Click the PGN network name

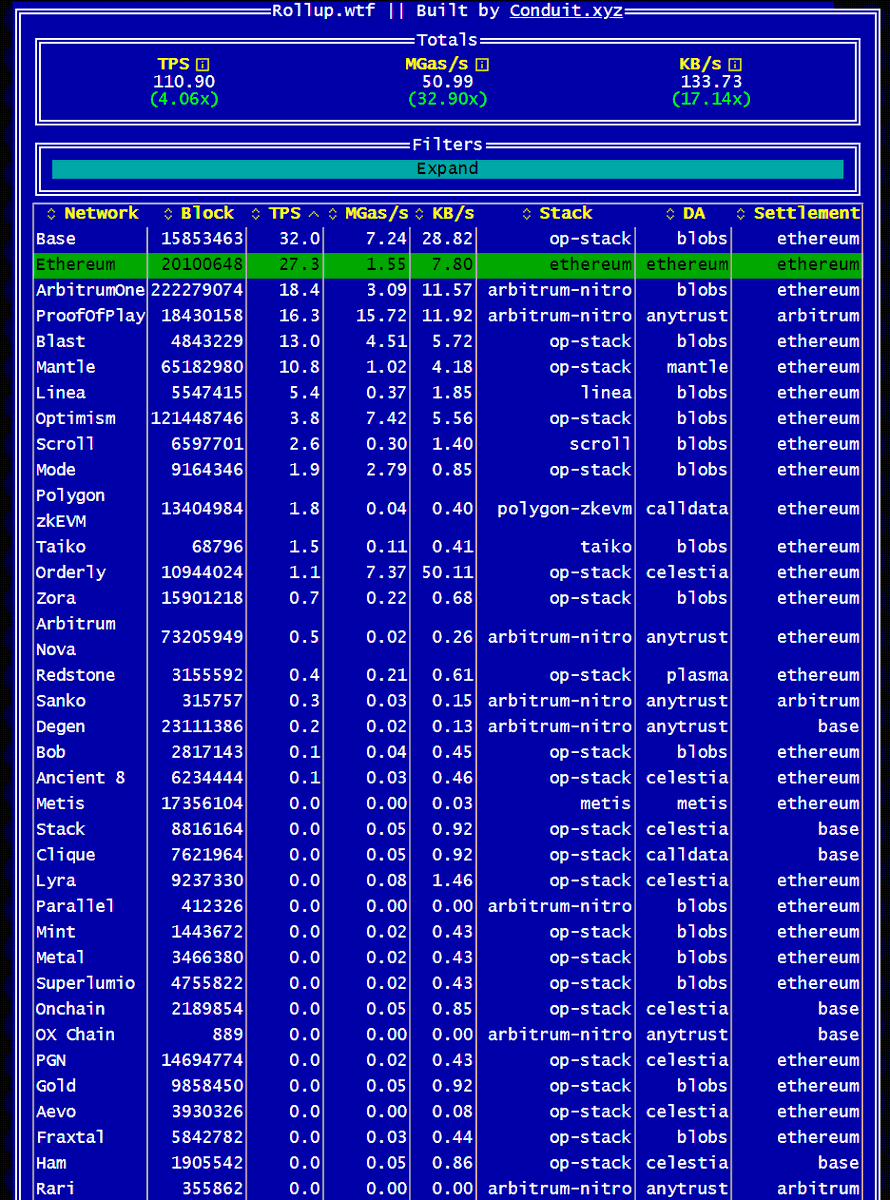pyautogui.click(x=50, y=1060)
